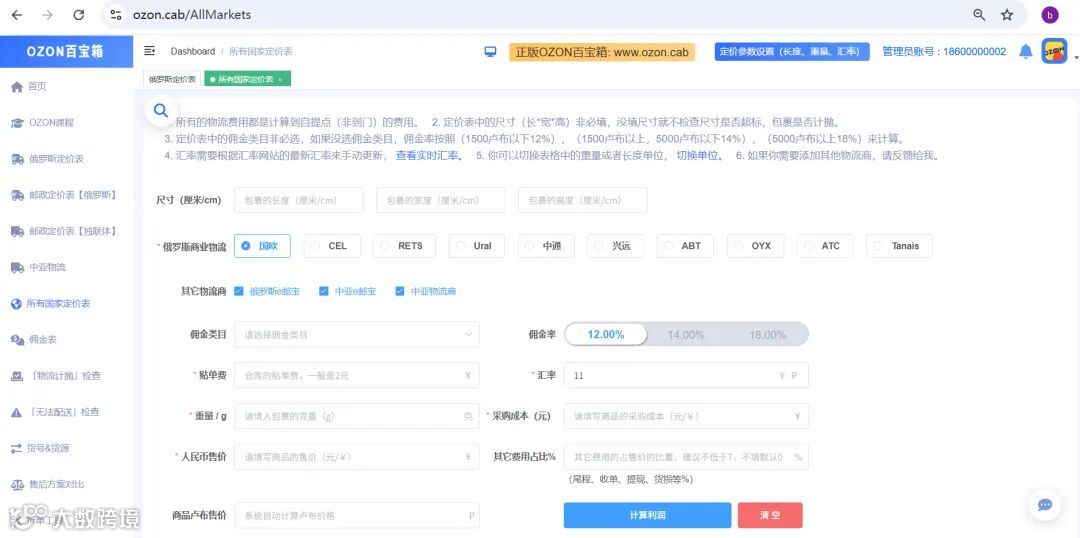The image size is (1080, 538).
Task: Click the arrows icon for 货号&货源
Action: [x=17, y=448]
